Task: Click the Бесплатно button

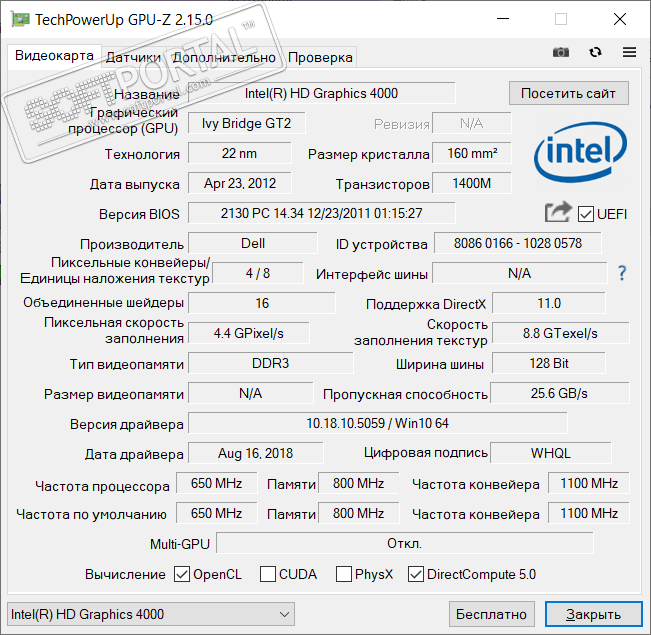Action: [491, 614]
